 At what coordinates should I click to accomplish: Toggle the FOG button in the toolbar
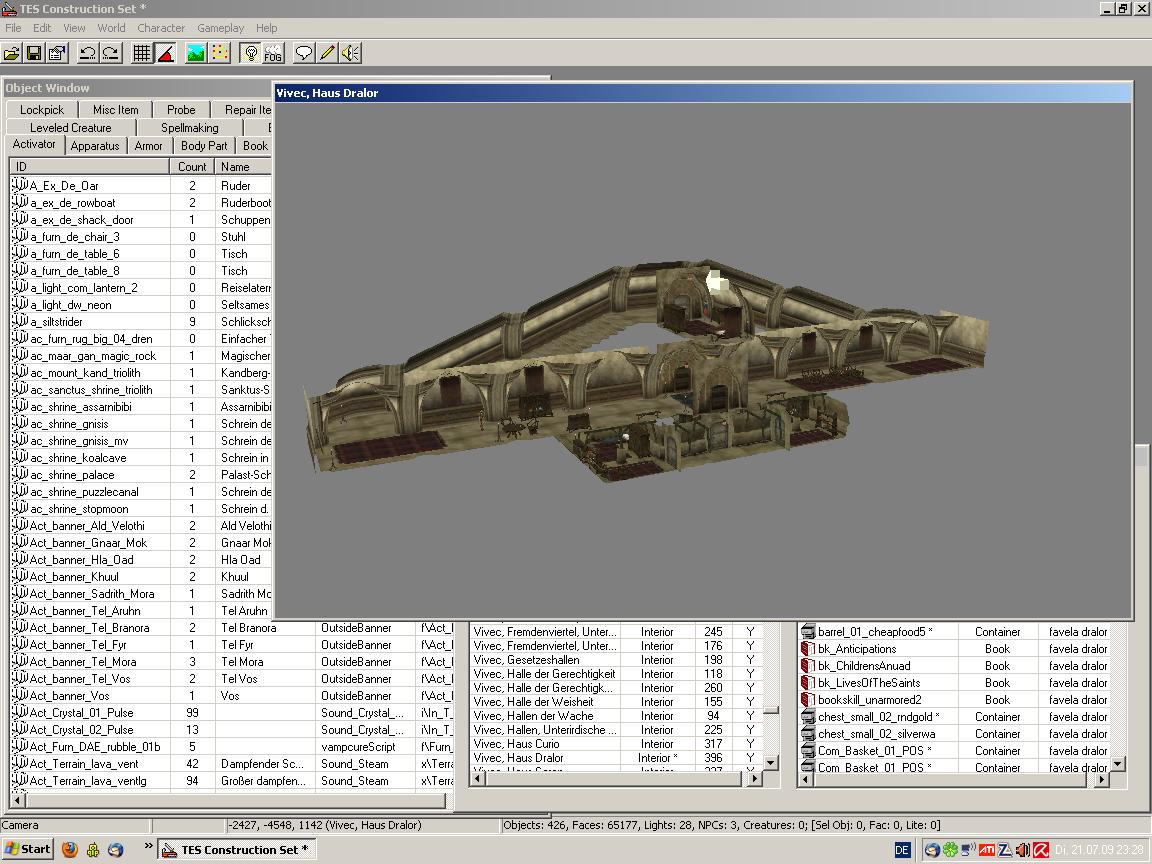(273, 53)
